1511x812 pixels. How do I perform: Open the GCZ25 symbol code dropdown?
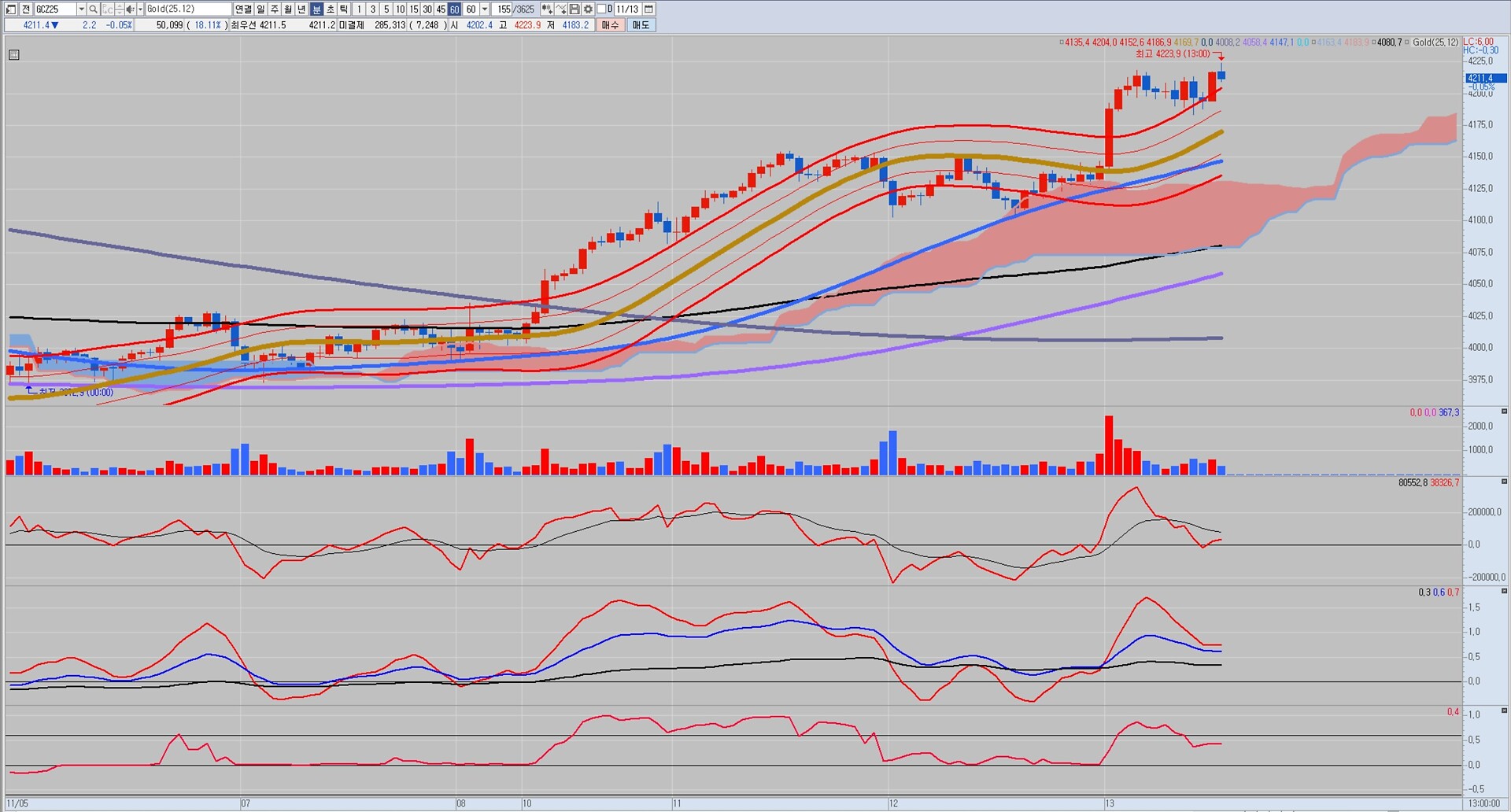click(81, 9)
